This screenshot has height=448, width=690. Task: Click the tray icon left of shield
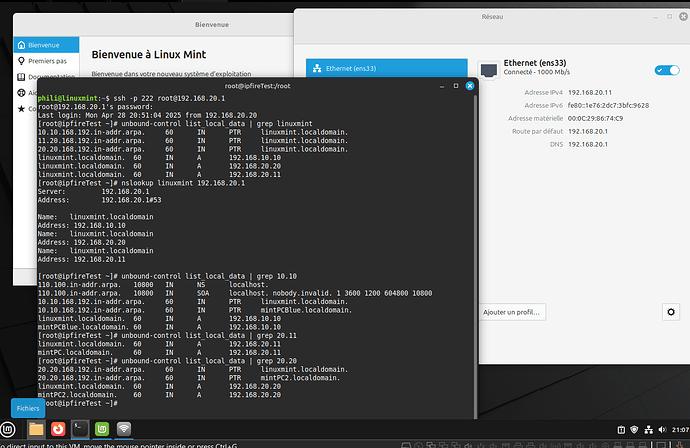coord(621,430)
